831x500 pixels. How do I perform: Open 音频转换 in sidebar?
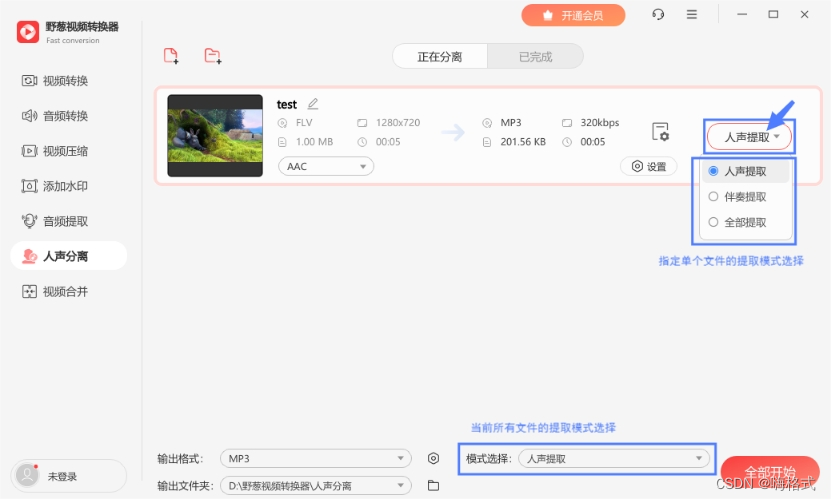pyautogui.click(x=55, y=116)
